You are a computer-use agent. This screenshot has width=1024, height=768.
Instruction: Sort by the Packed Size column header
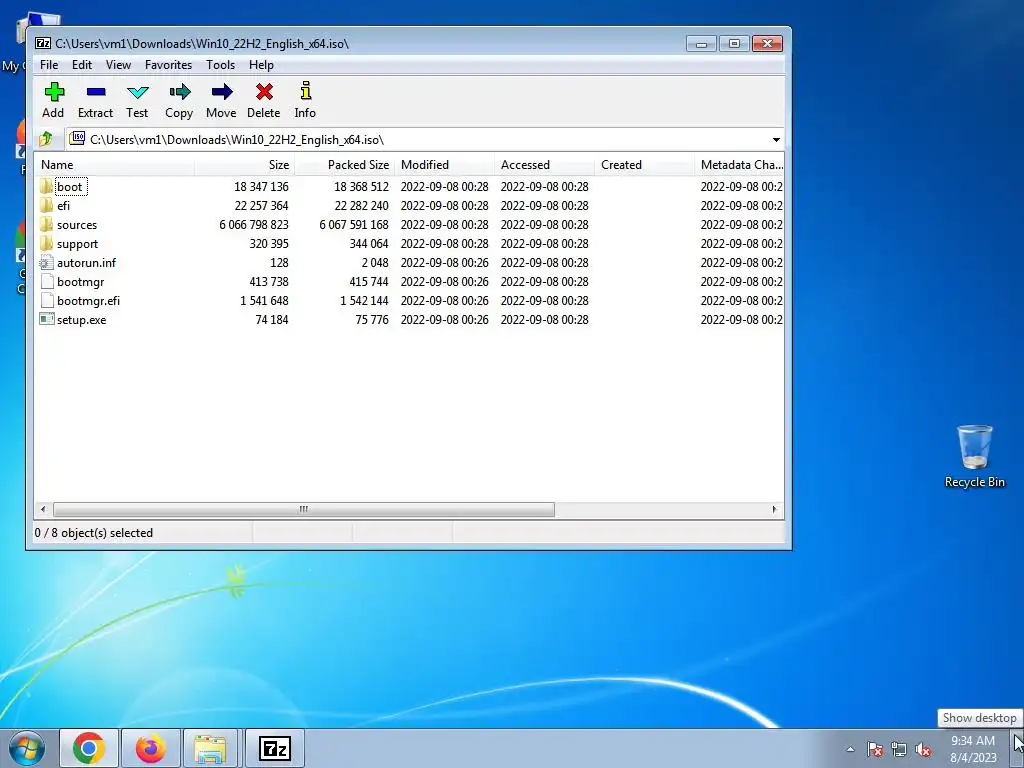click(344, 165)
